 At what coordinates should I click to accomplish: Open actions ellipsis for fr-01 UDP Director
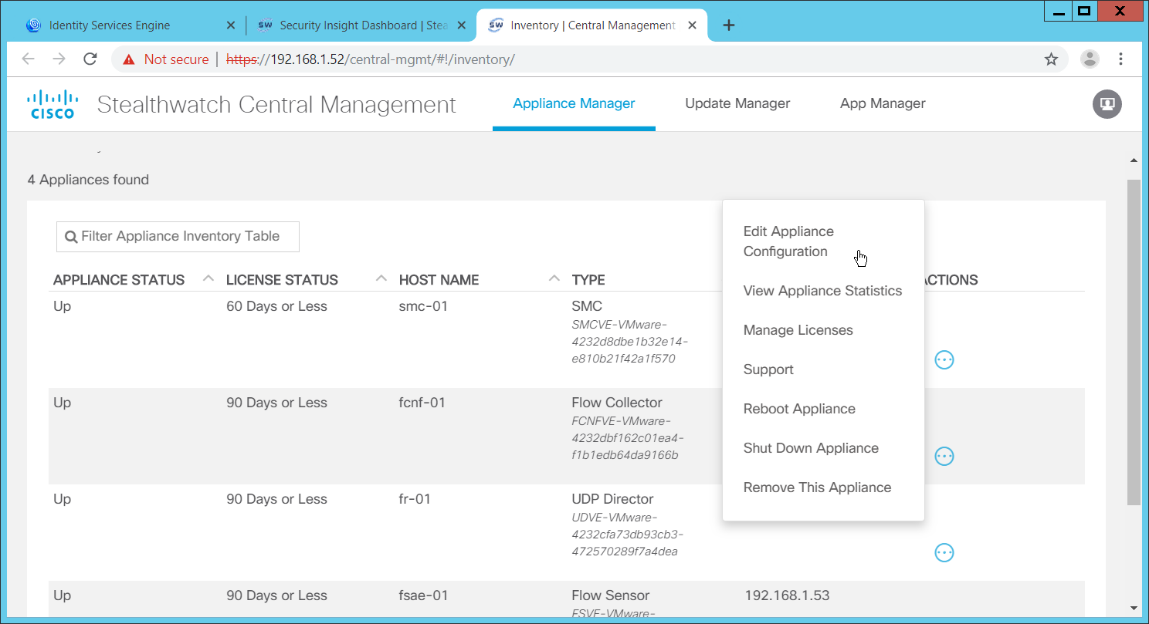(x=943, y=552)
